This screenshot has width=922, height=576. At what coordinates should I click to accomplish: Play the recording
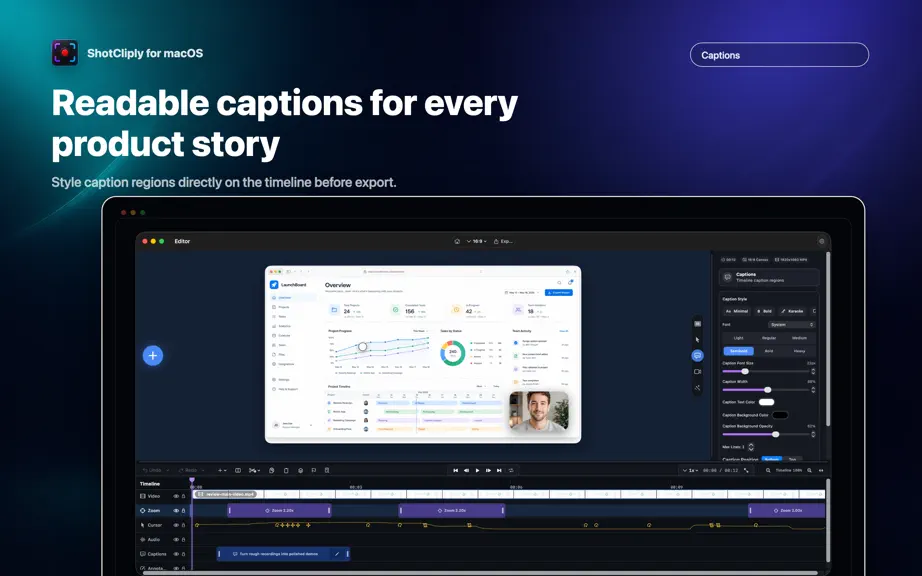pos(477,470)
